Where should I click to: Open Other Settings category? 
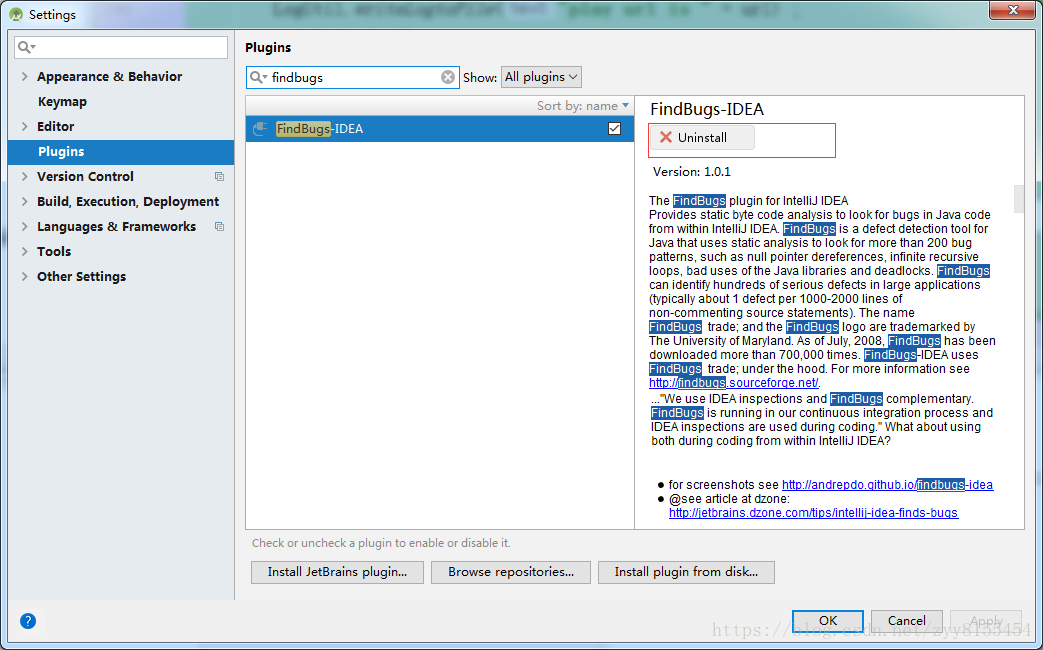pyautogui.click(x=81, y=276)
